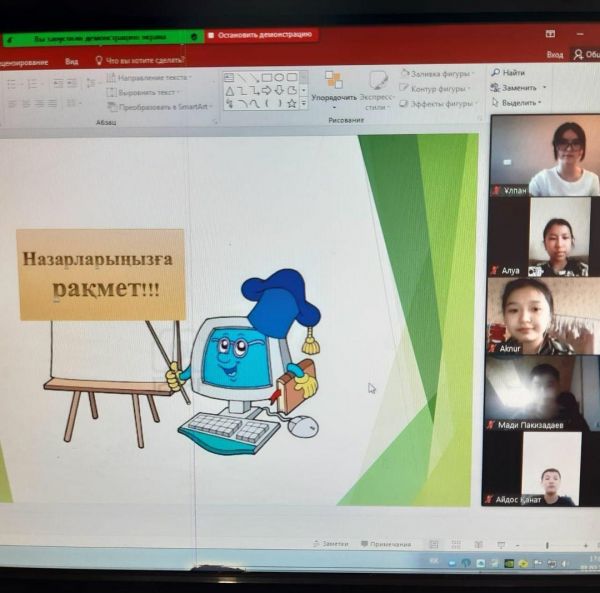Image resolution: width=600 pixels, height=593 pixels.
Task: Click Преобразовать в SmartArt
Action: tap(160, 106)
